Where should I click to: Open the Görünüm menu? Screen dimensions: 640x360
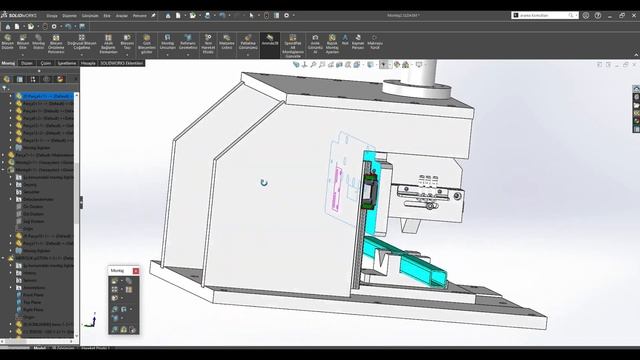(x=90, y=16)
